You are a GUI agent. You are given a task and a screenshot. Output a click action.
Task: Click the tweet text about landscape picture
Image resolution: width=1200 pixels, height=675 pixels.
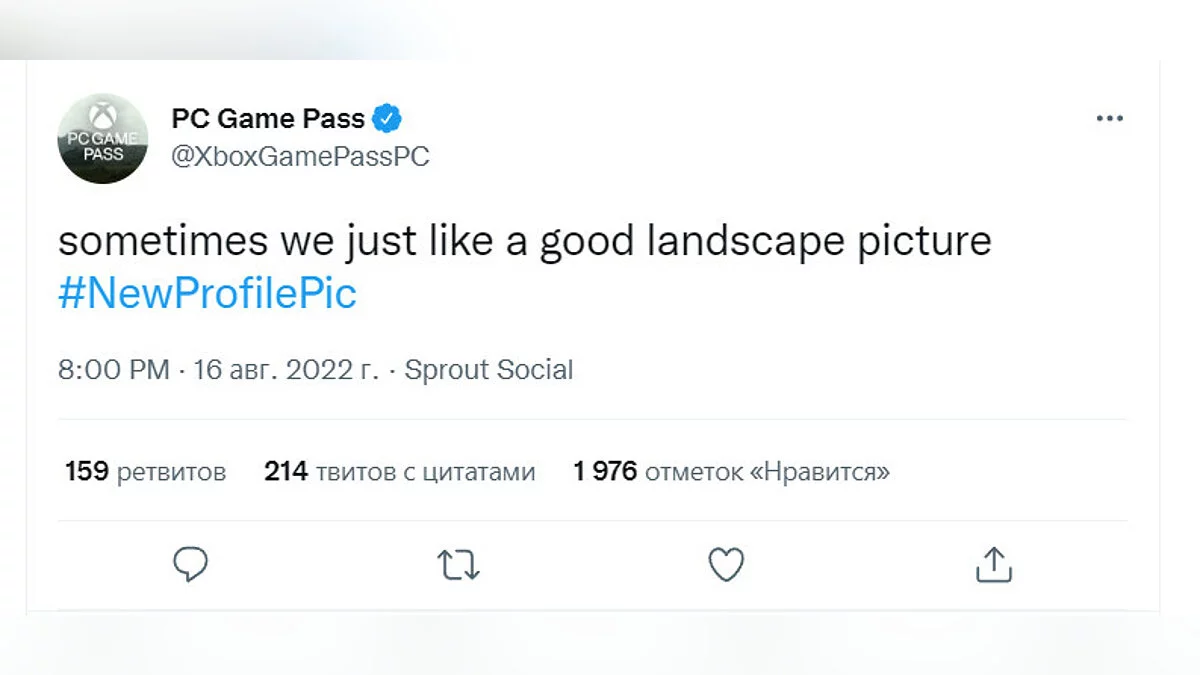click(524, 243)
